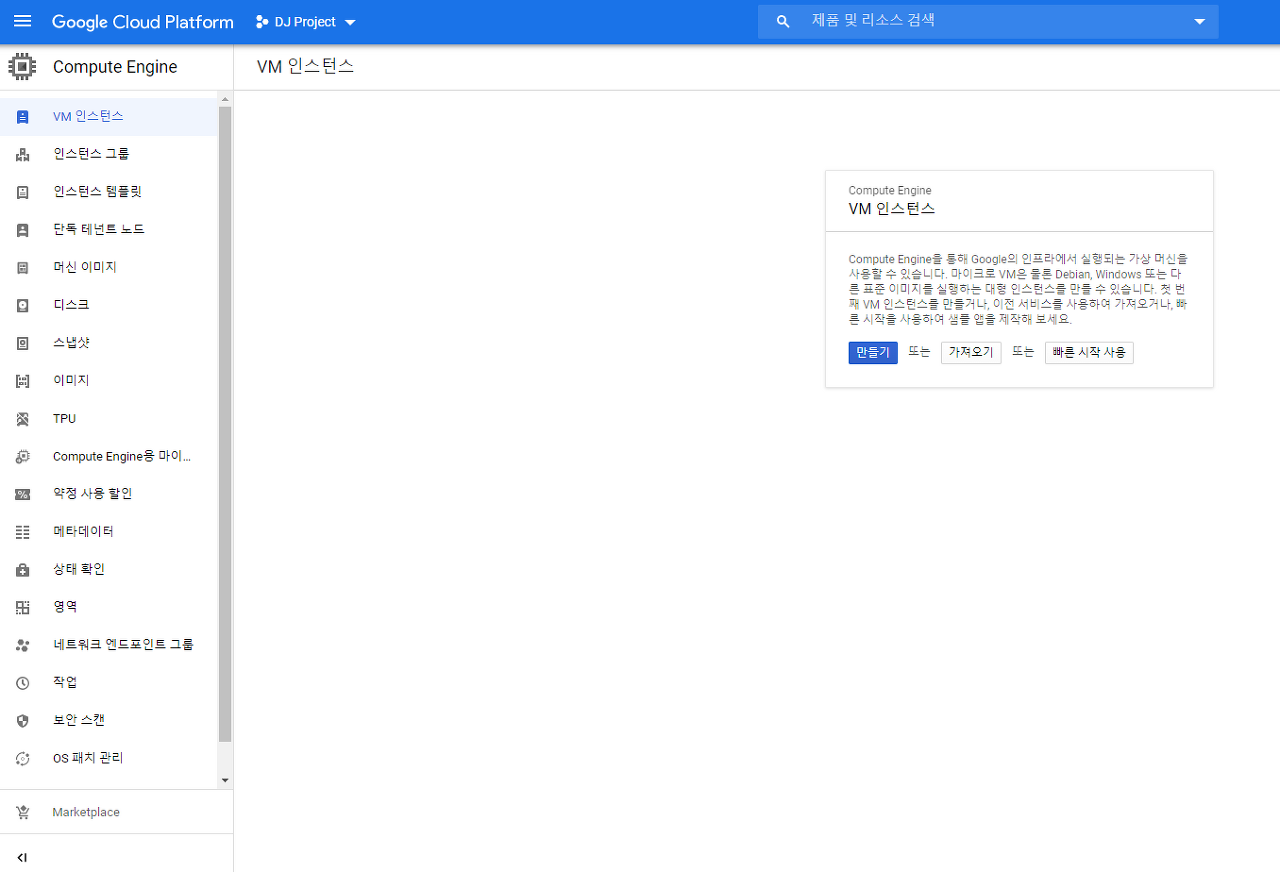Viewport: 1280px width, 872px height.
Task: Click the 인스턴스 템플릿 sidebar icon
Action: click(x=23, y=192)
